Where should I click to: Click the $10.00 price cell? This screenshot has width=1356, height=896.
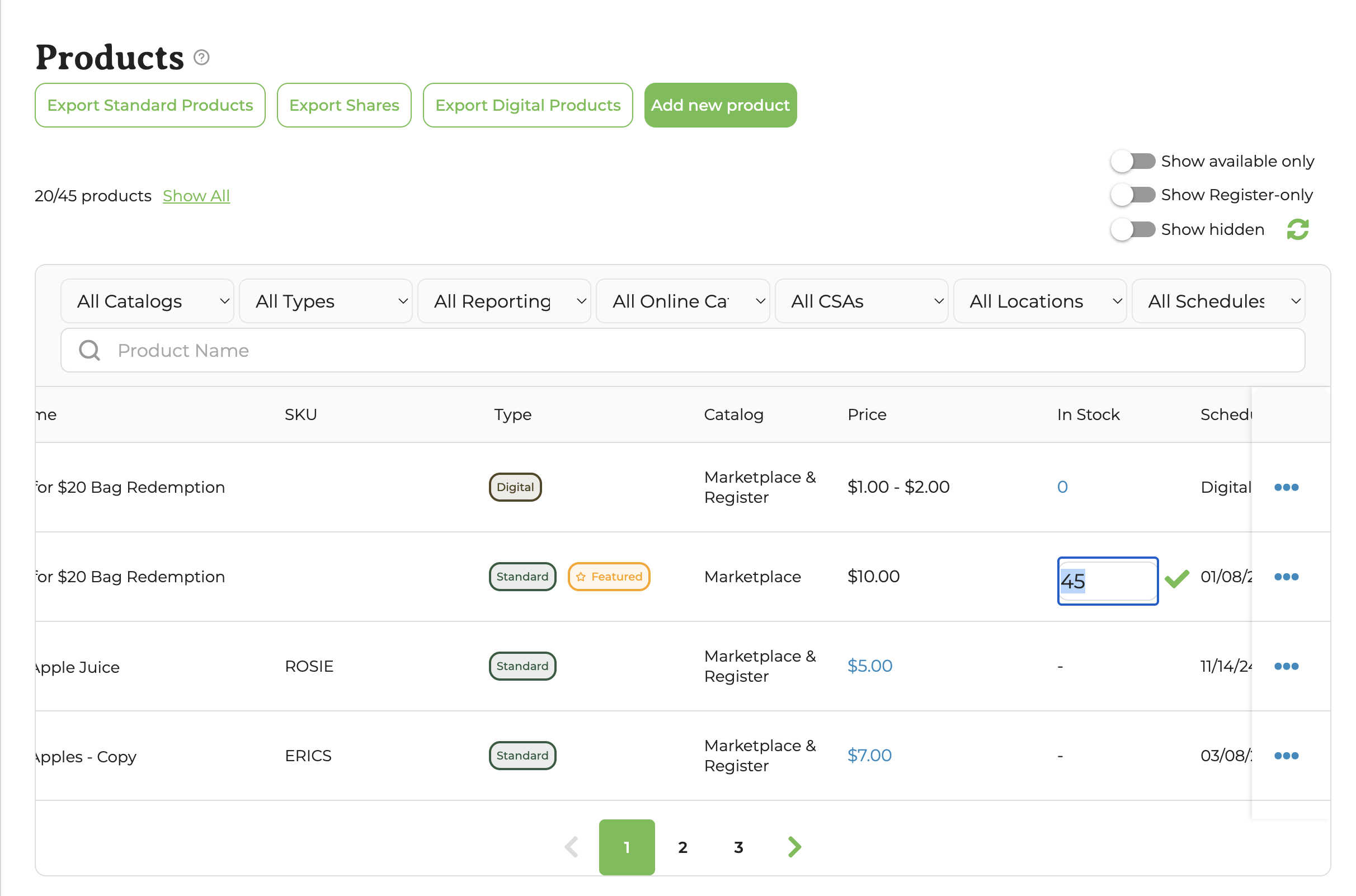(x=873, y=577)
